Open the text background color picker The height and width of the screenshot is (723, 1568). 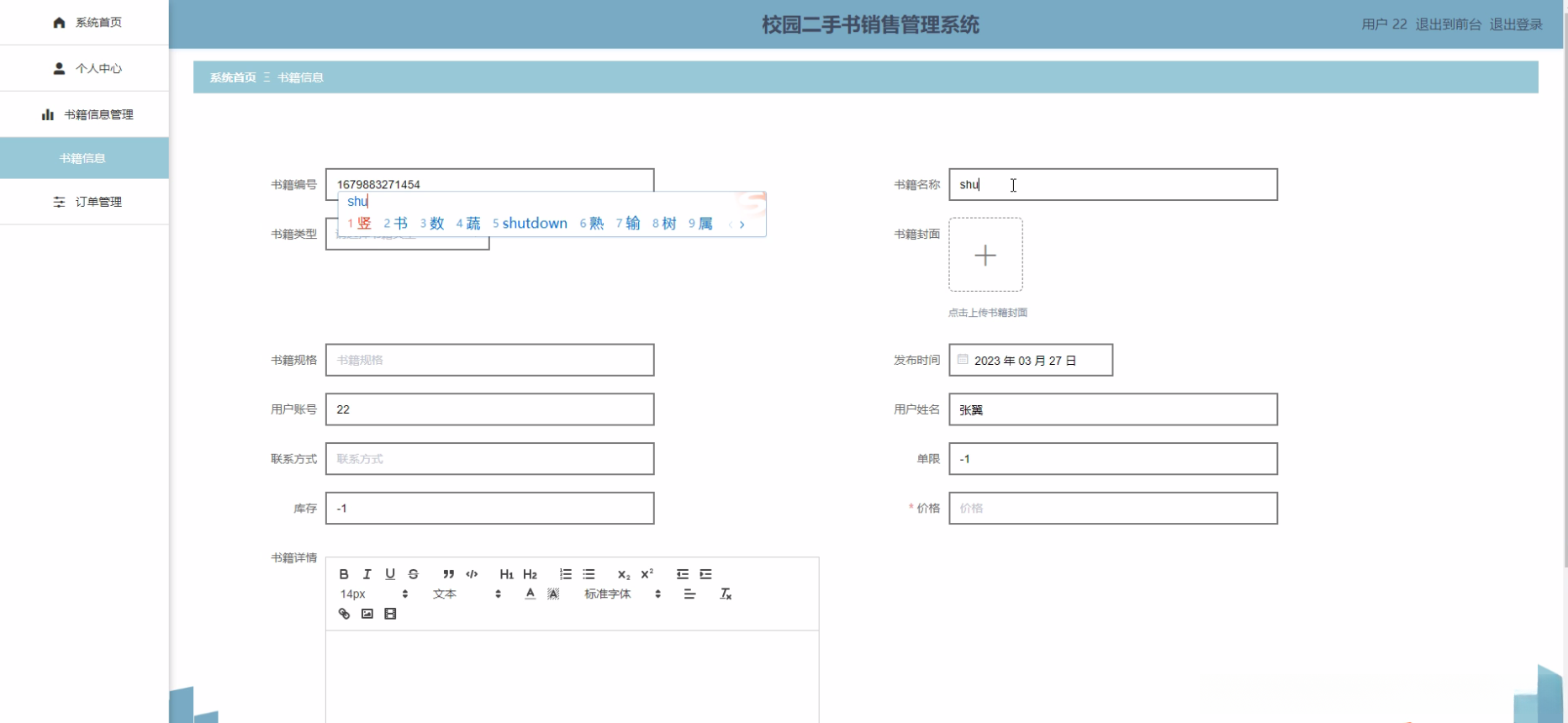(553, 594)
